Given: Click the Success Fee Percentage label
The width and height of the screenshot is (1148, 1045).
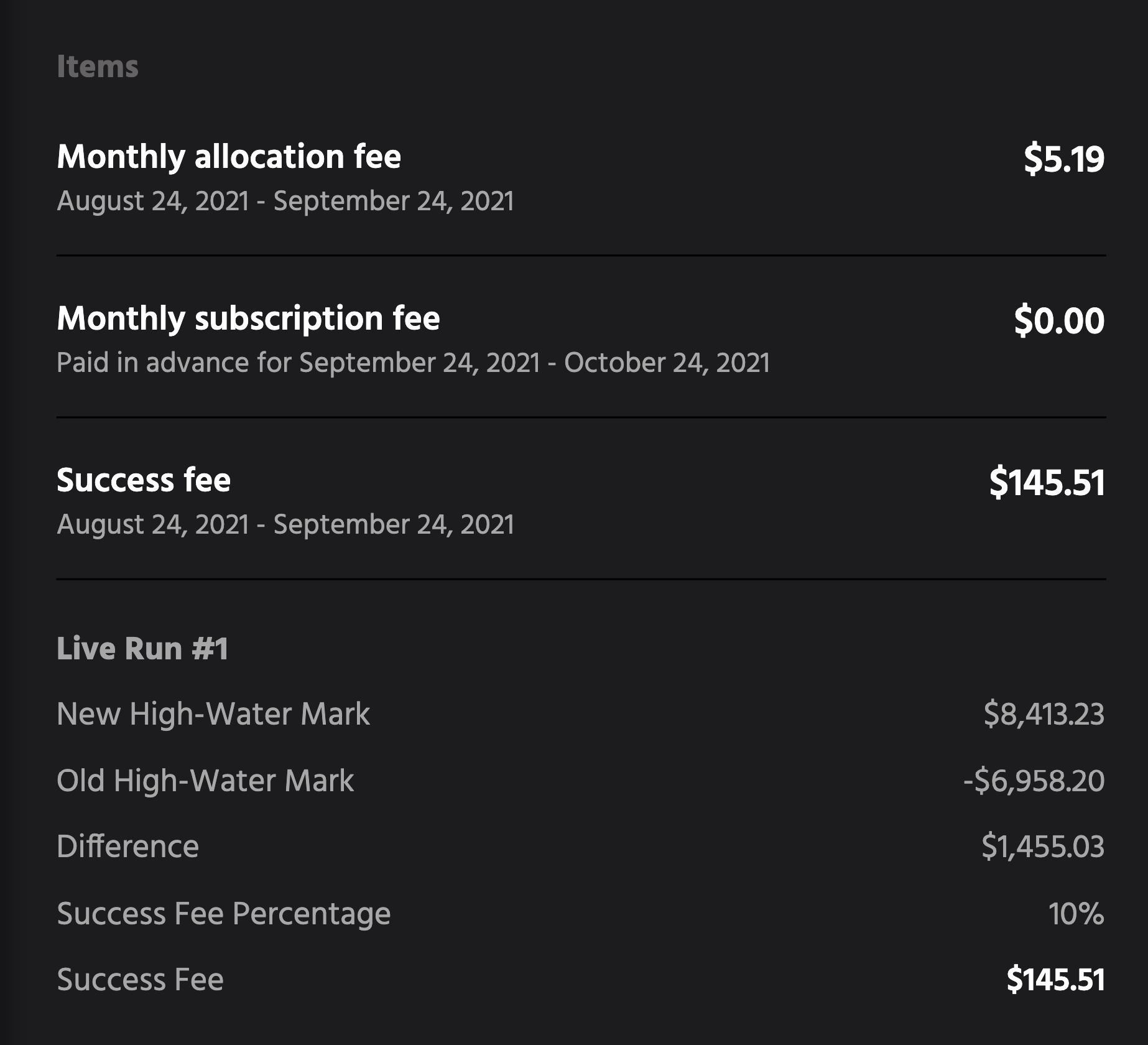Looking at the screenshot, I should click(224, 913).
